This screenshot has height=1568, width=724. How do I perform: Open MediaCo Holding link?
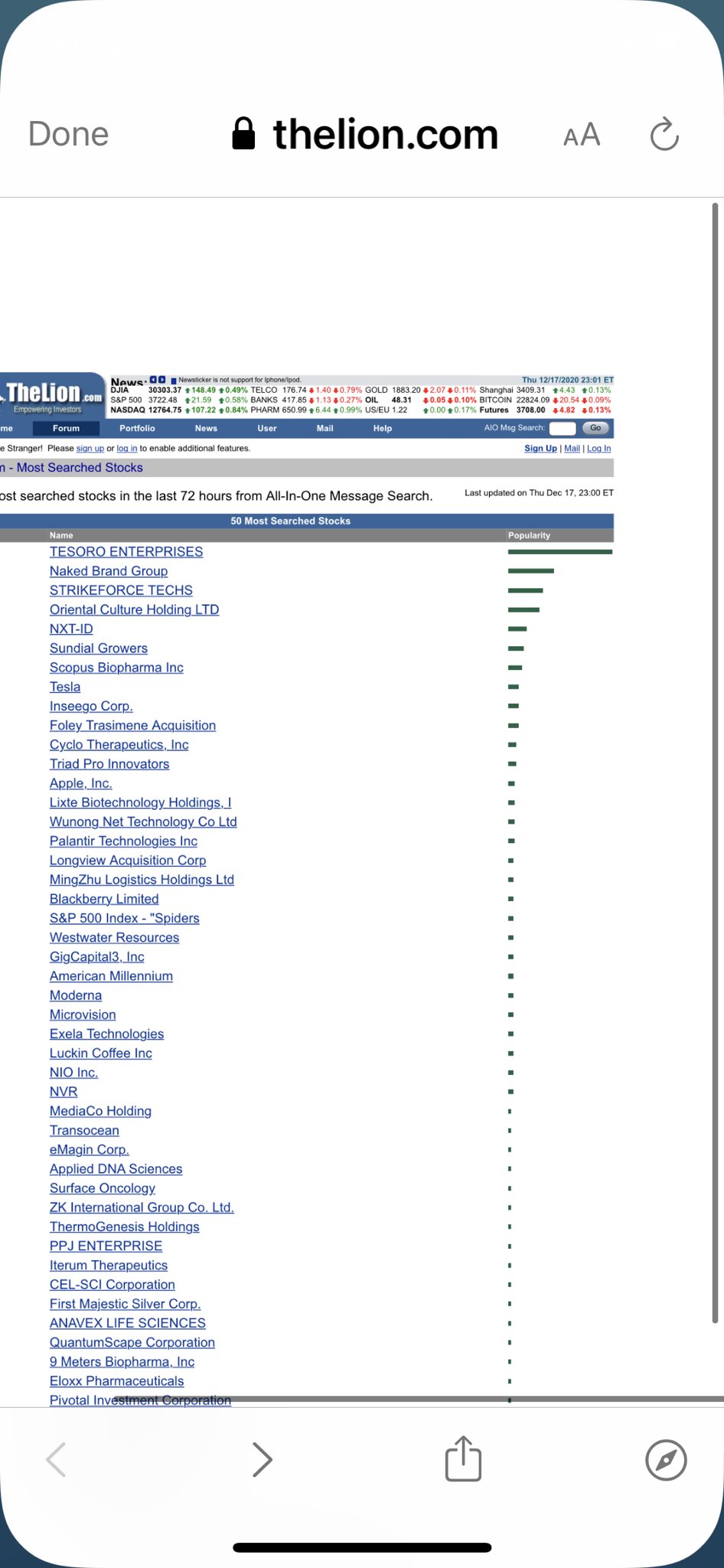click(100, 1111)
